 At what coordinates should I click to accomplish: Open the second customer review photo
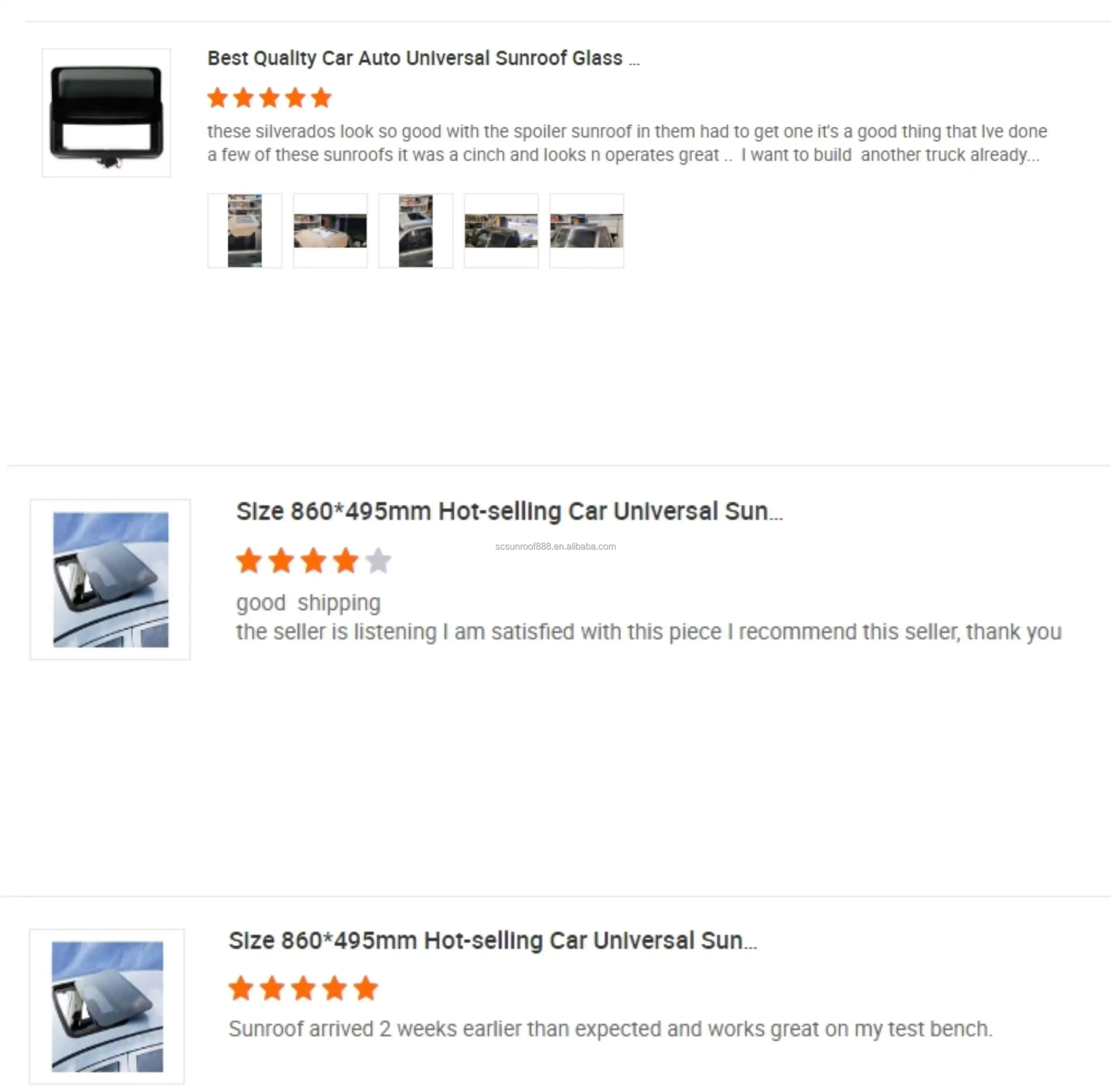coord(330,231)
